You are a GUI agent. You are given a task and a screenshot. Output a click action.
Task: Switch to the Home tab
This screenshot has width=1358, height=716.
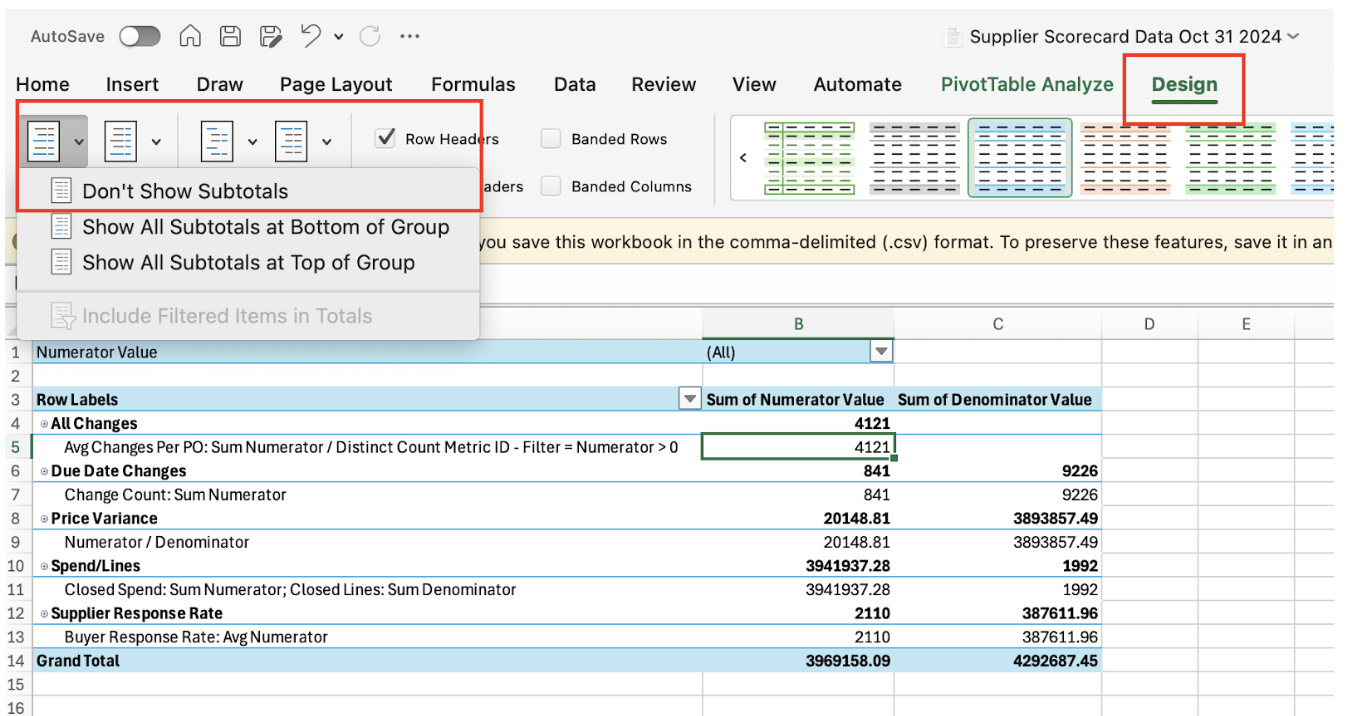coord(43,85)
